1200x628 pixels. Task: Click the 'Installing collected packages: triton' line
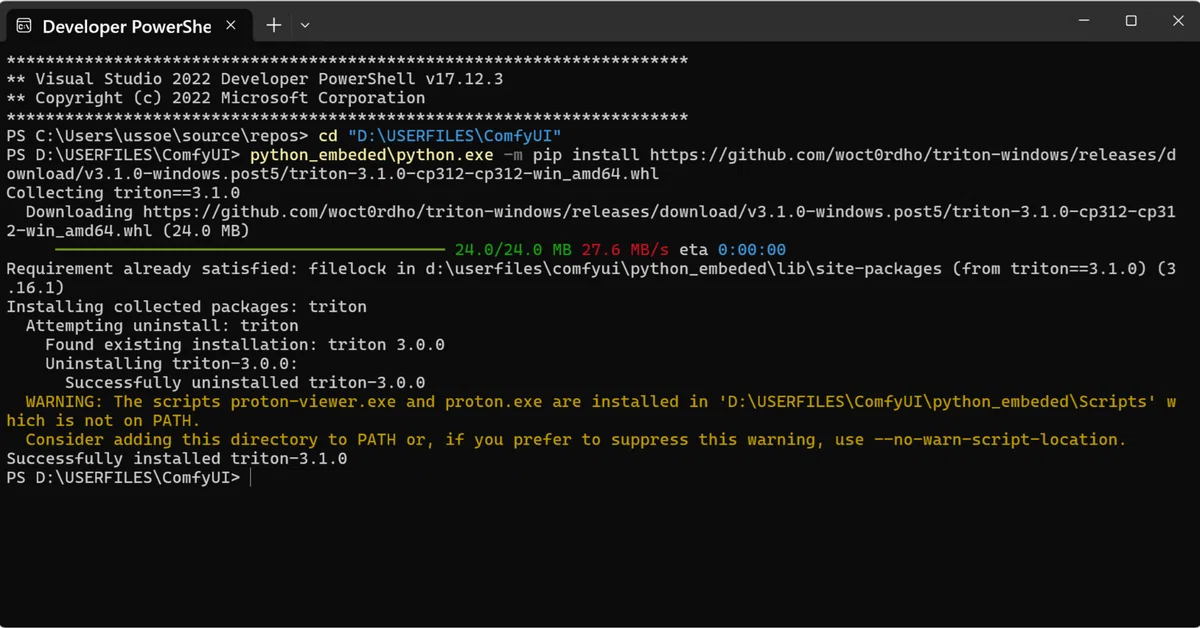click(x=186, y=307)
